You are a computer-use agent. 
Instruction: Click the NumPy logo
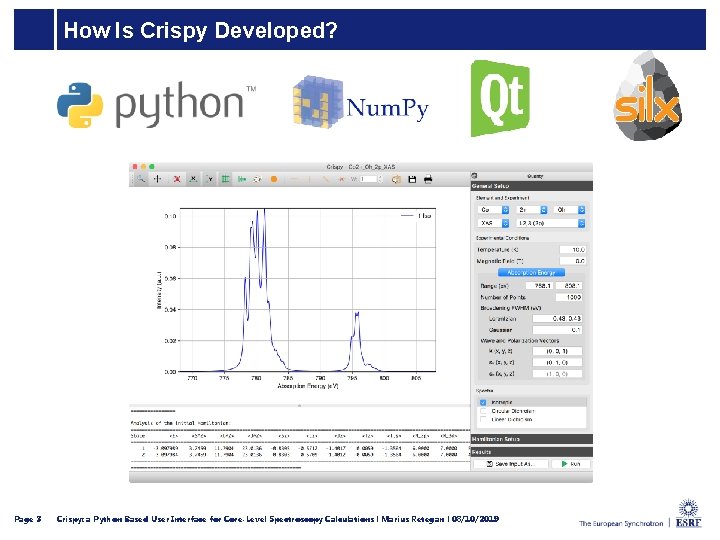361,102
